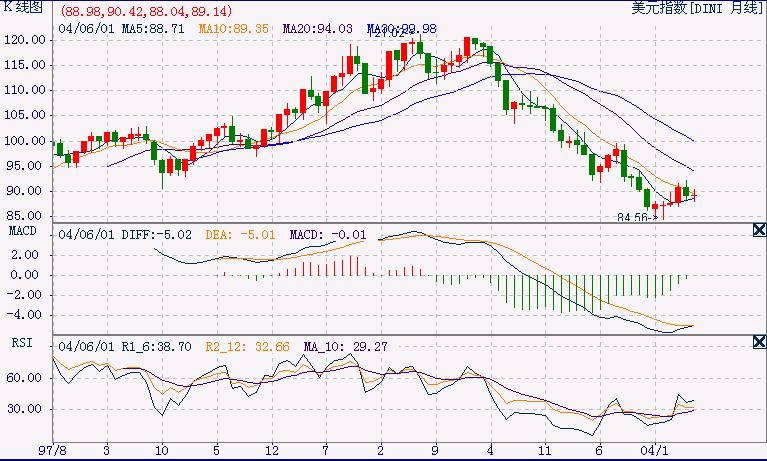
Task: Click the MACD panel label
Action: [x=23, y=230]
